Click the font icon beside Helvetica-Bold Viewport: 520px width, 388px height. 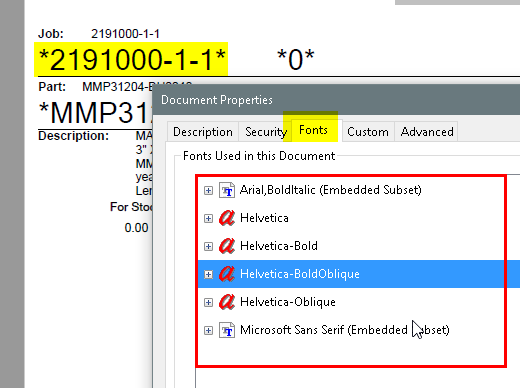(227, 246)
